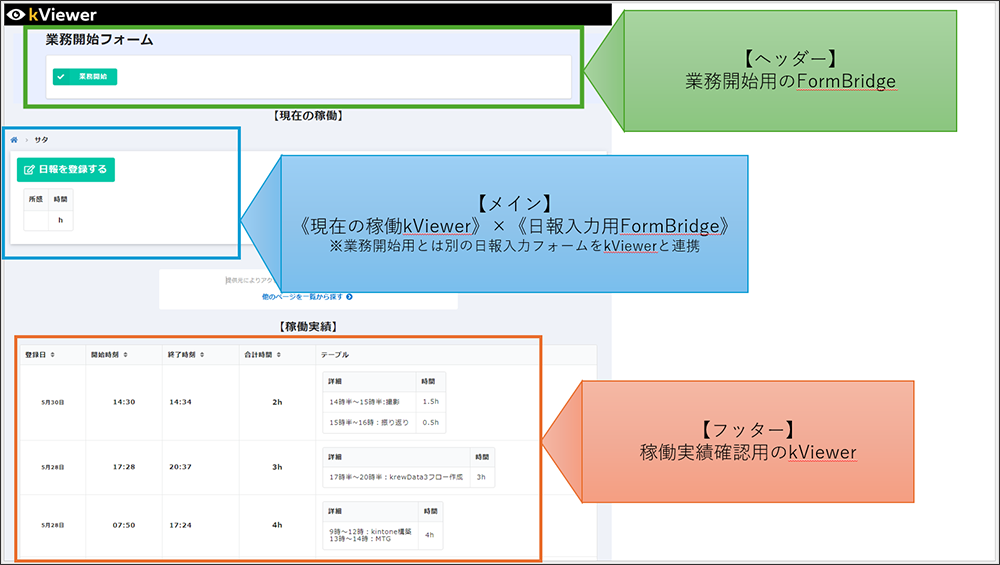Click the kViewer title text in header

coord(62,14)
